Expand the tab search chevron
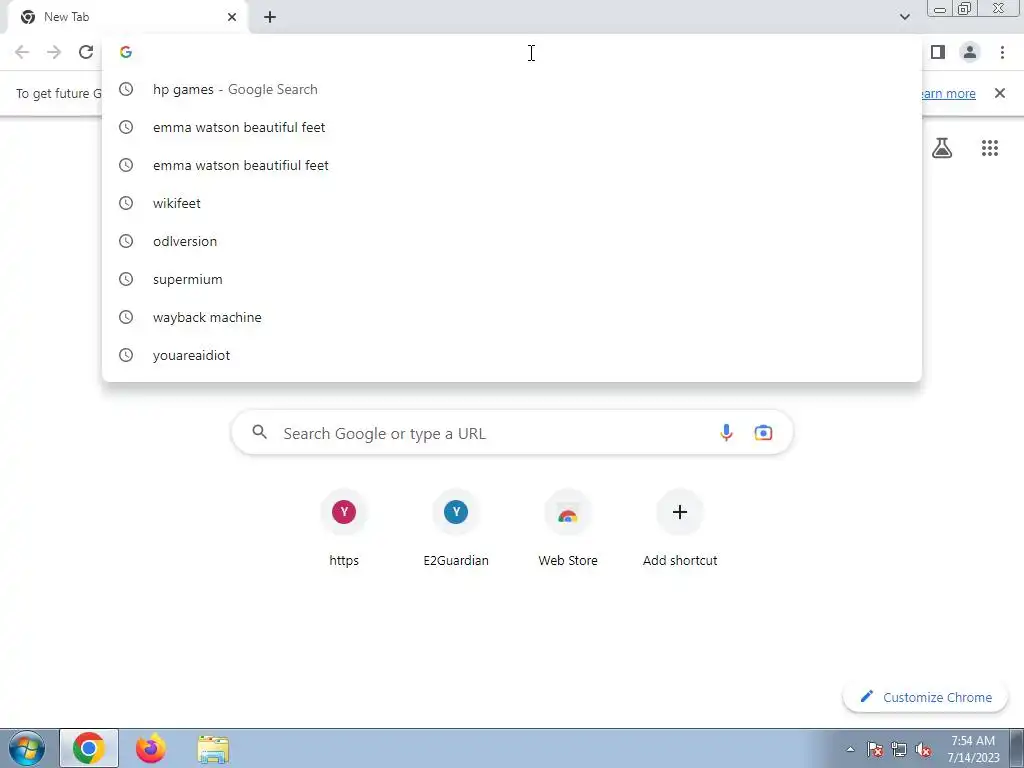1024x768 pixels. coord(904,17)
